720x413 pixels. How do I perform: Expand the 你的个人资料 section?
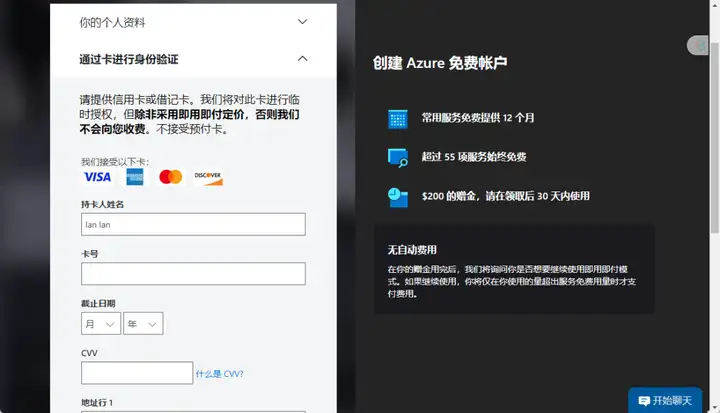193,22
